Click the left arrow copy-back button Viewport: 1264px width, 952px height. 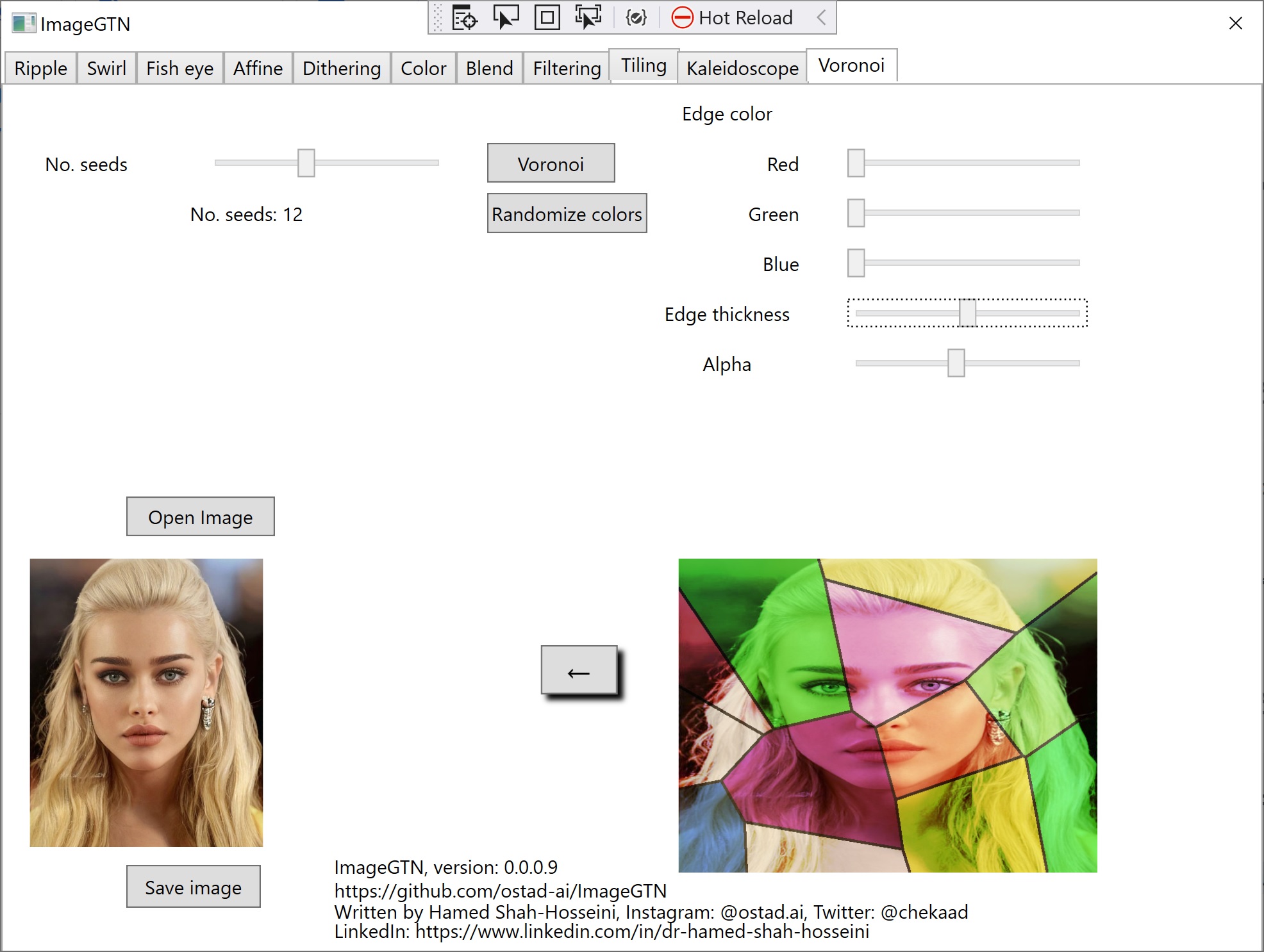pos(579,670)
